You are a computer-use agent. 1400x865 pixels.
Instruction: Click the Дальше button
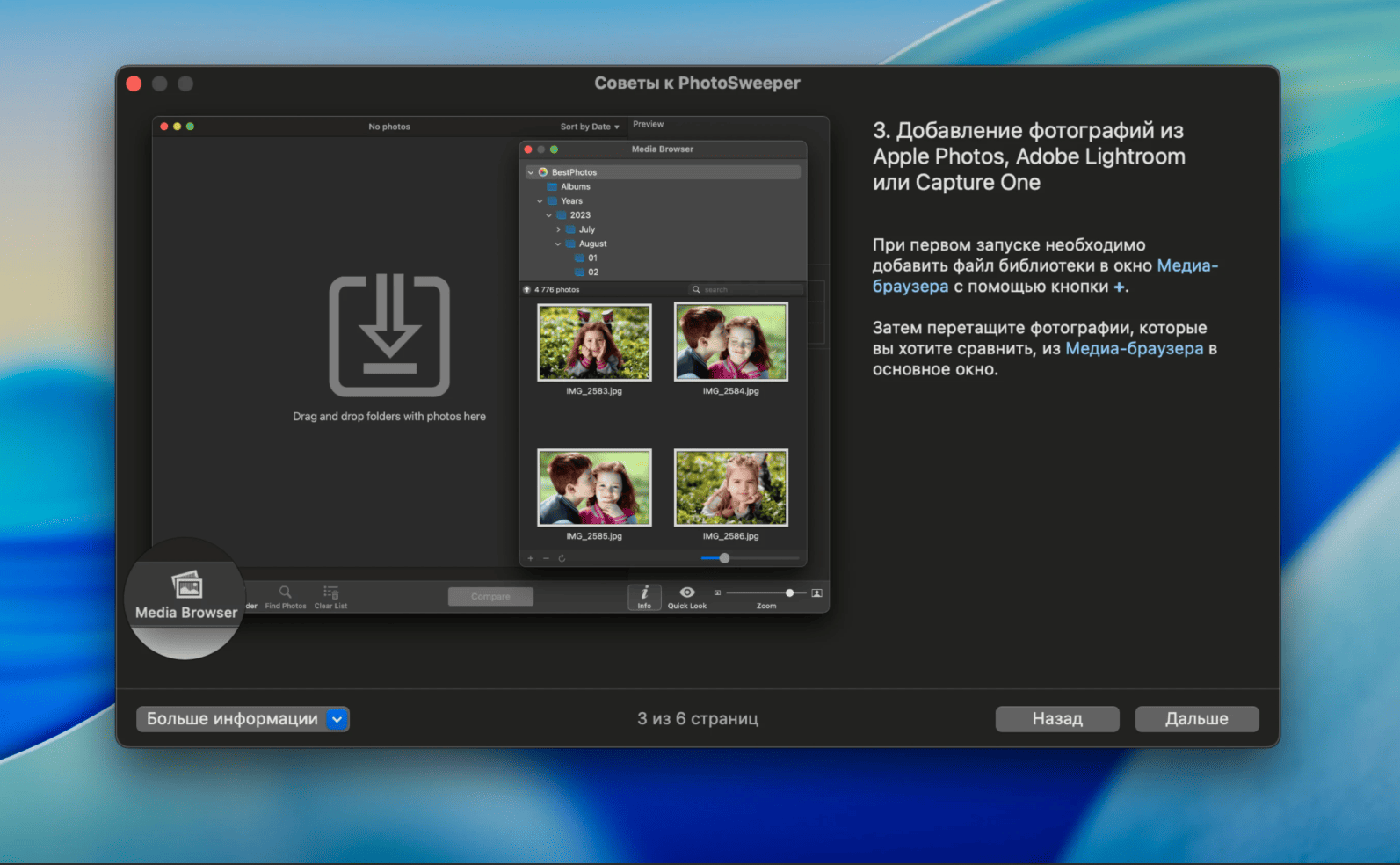tap(1196, 719)
